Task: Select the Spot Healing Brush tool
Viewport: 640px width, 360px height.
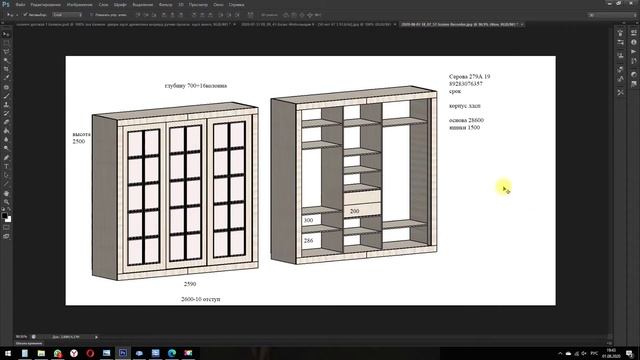Action: pyautogui.click(x=6, y=87)
